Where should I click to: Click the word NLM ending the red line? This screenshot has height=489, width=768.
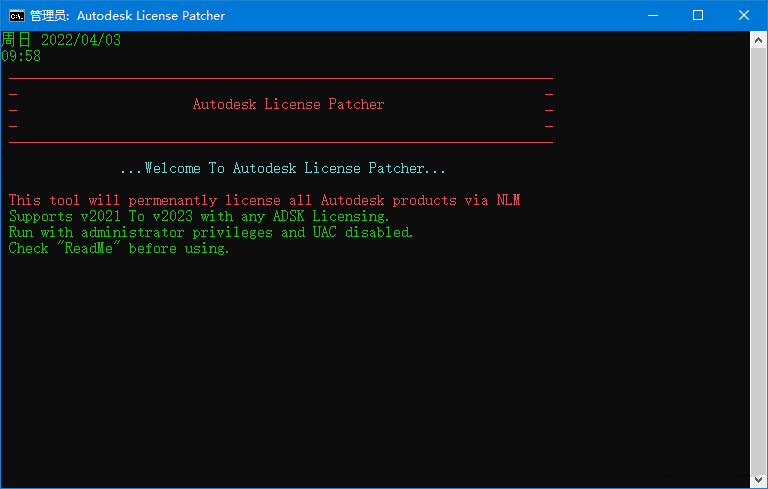pos(508,200)
